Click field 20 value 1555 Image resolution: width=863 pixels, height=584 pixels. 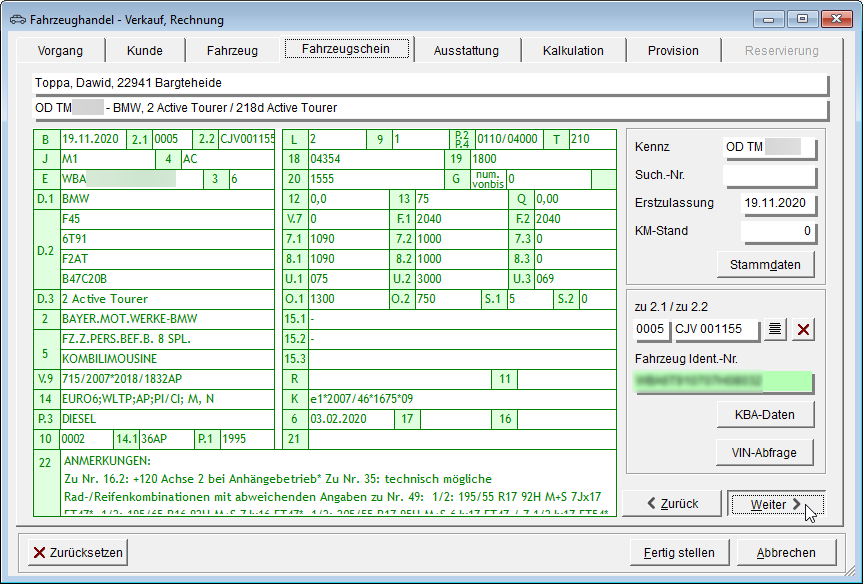(376, 179)
